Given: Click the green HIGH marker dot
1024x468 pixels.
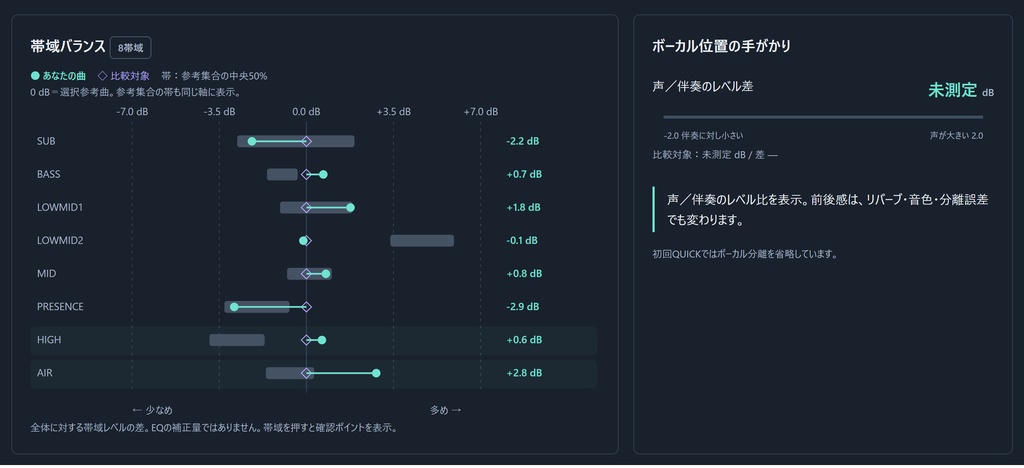Looking at the screenshot, I should pos(322,340).
